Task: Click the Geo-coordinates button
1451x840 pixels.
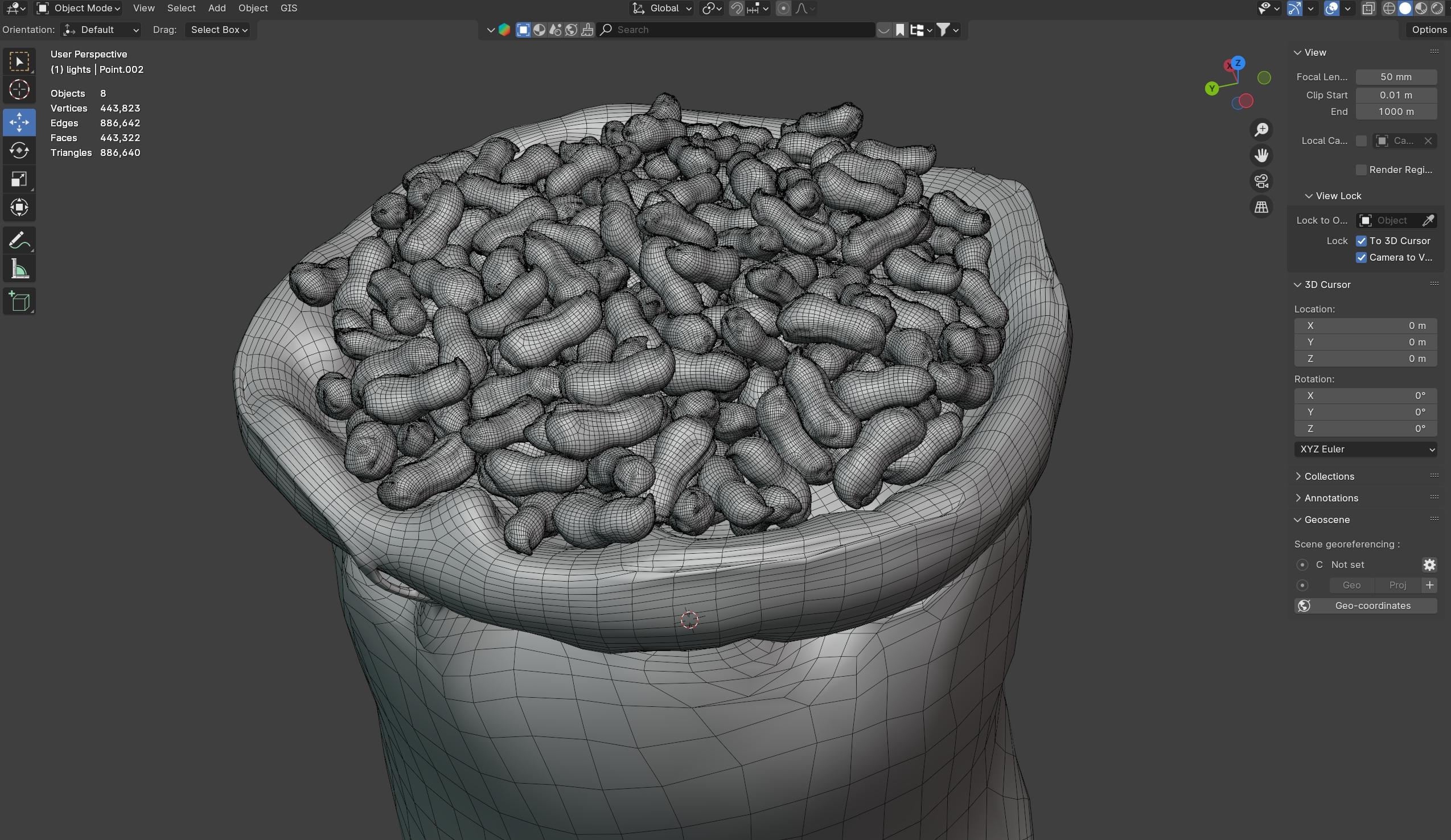Action: (x=1365, y=606)
